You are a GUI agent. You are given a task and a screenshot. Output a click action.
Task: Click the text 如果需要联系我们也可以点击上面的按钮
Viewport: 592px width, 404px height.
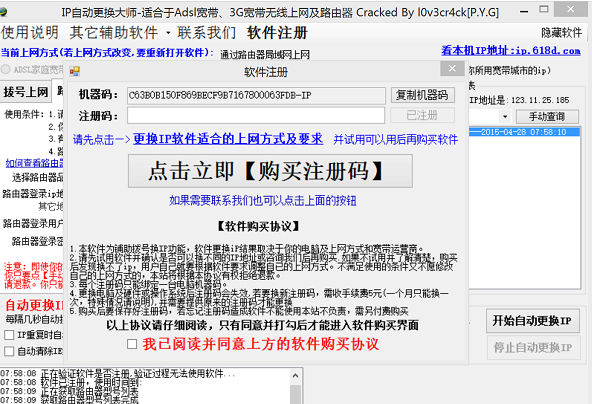click(x=263, y=200)
